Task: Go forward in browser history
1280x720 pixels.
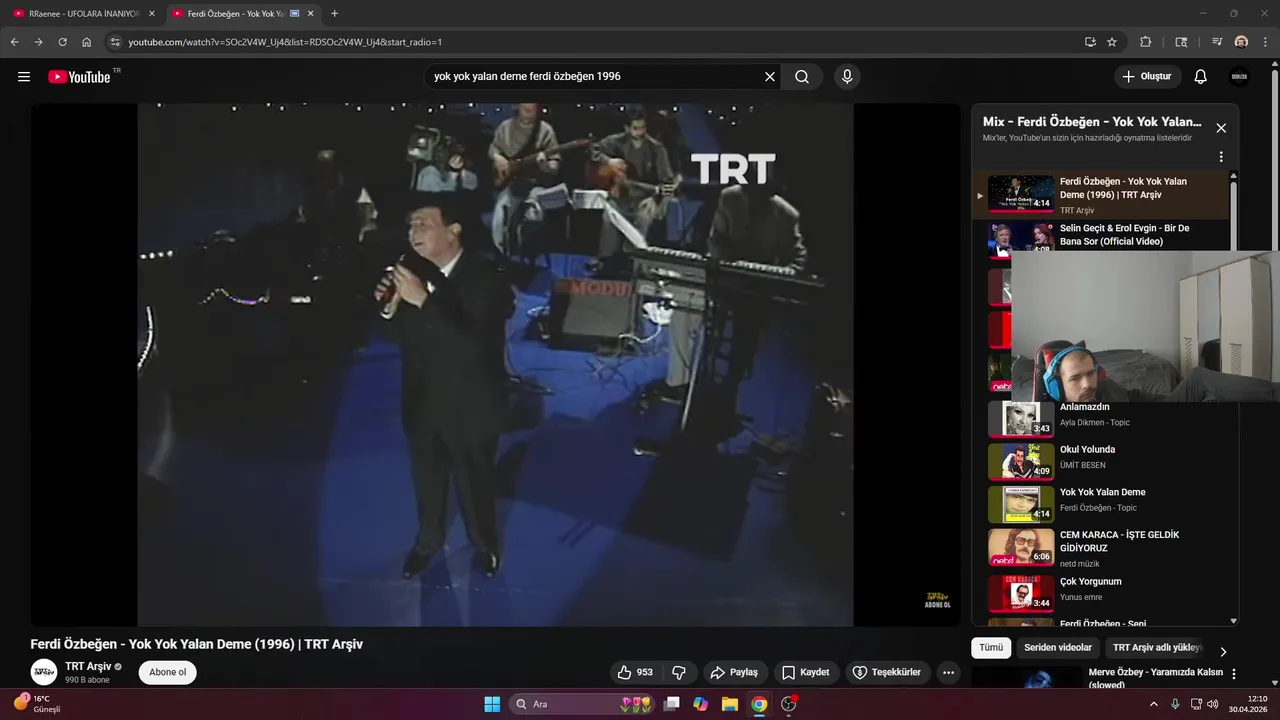Action: coord(38,42)
